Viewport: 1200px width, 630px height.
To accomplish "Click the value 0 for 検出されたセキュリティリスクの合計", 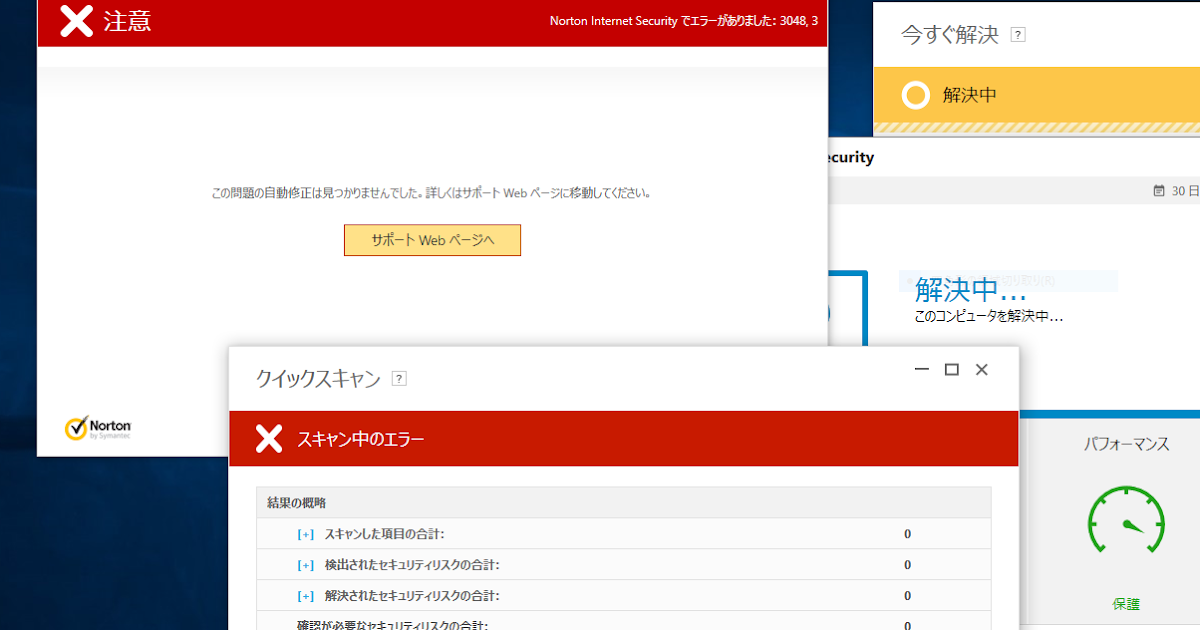I will click(907, 565).
